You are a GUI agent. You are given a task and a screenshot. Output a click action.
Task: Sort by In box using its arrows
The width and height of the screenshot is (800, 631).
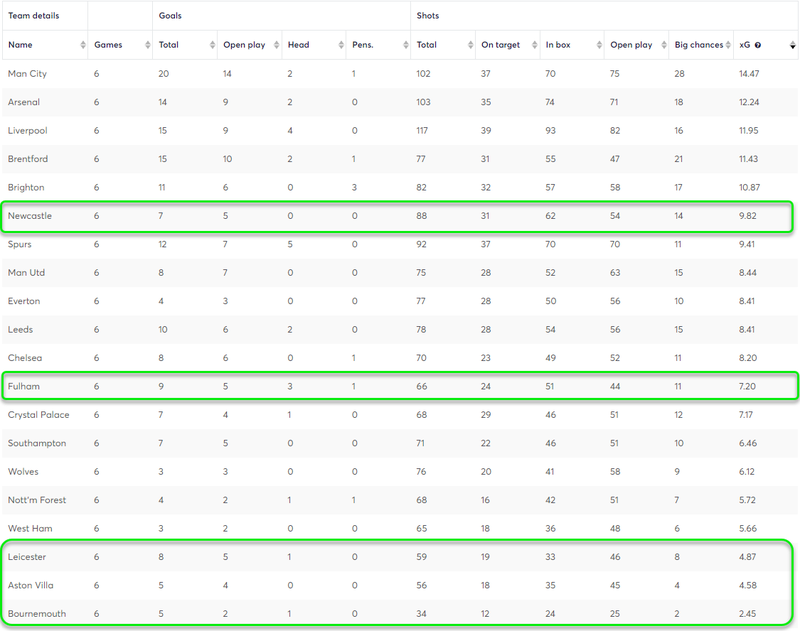point(599,45)
